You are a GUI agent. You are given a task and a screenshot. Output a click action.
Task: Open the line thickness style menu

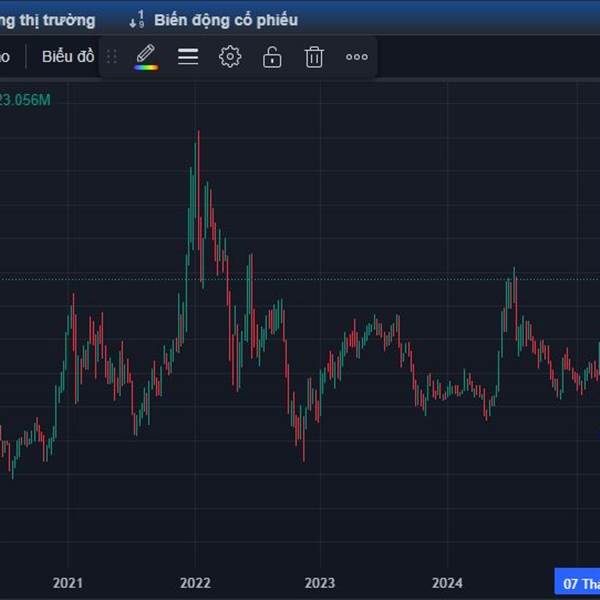click(x=188, y=57)
